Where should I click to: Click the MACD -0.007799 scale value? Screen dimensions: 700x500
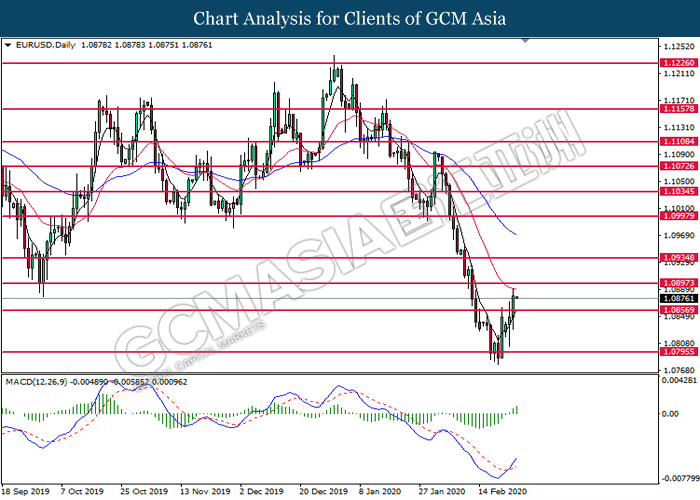point(680,479)
